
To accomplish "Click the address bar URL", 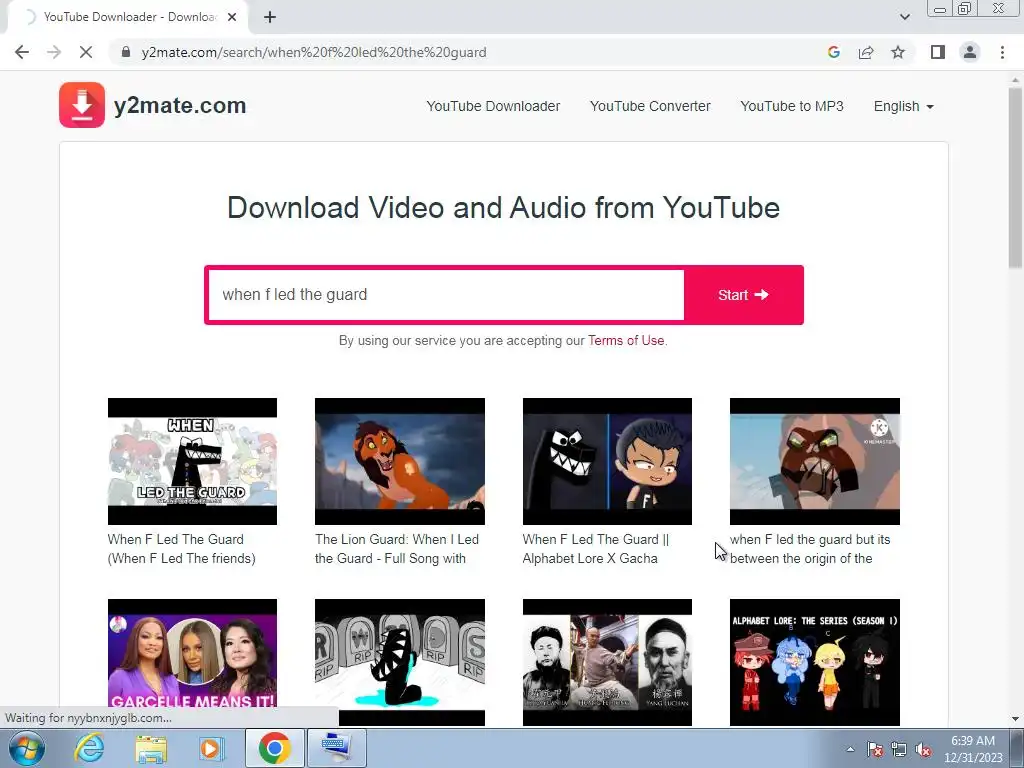I will (x=313, y=52).
